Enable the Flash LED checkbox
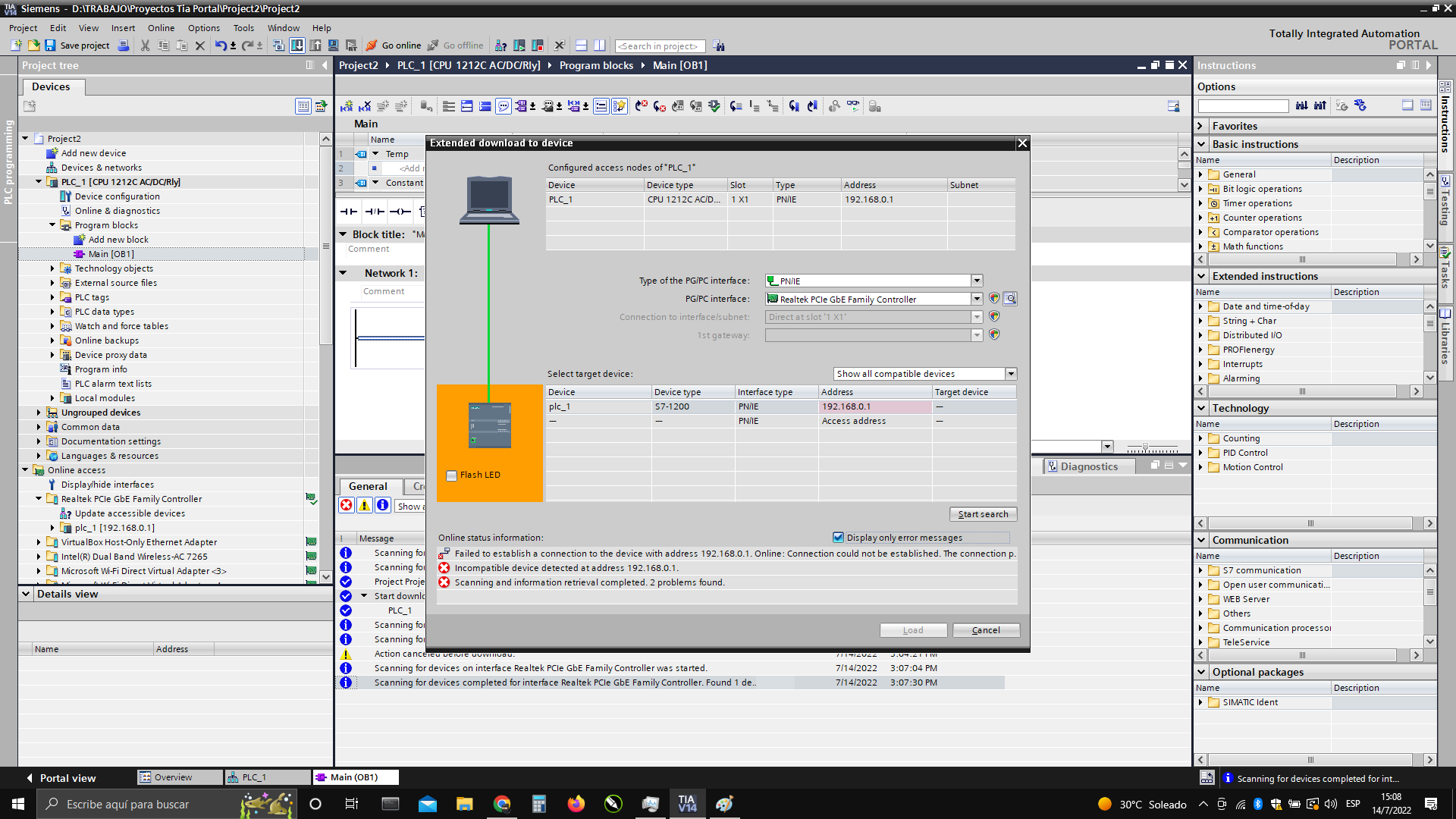 pyautogui.click(x=452, y=475)
